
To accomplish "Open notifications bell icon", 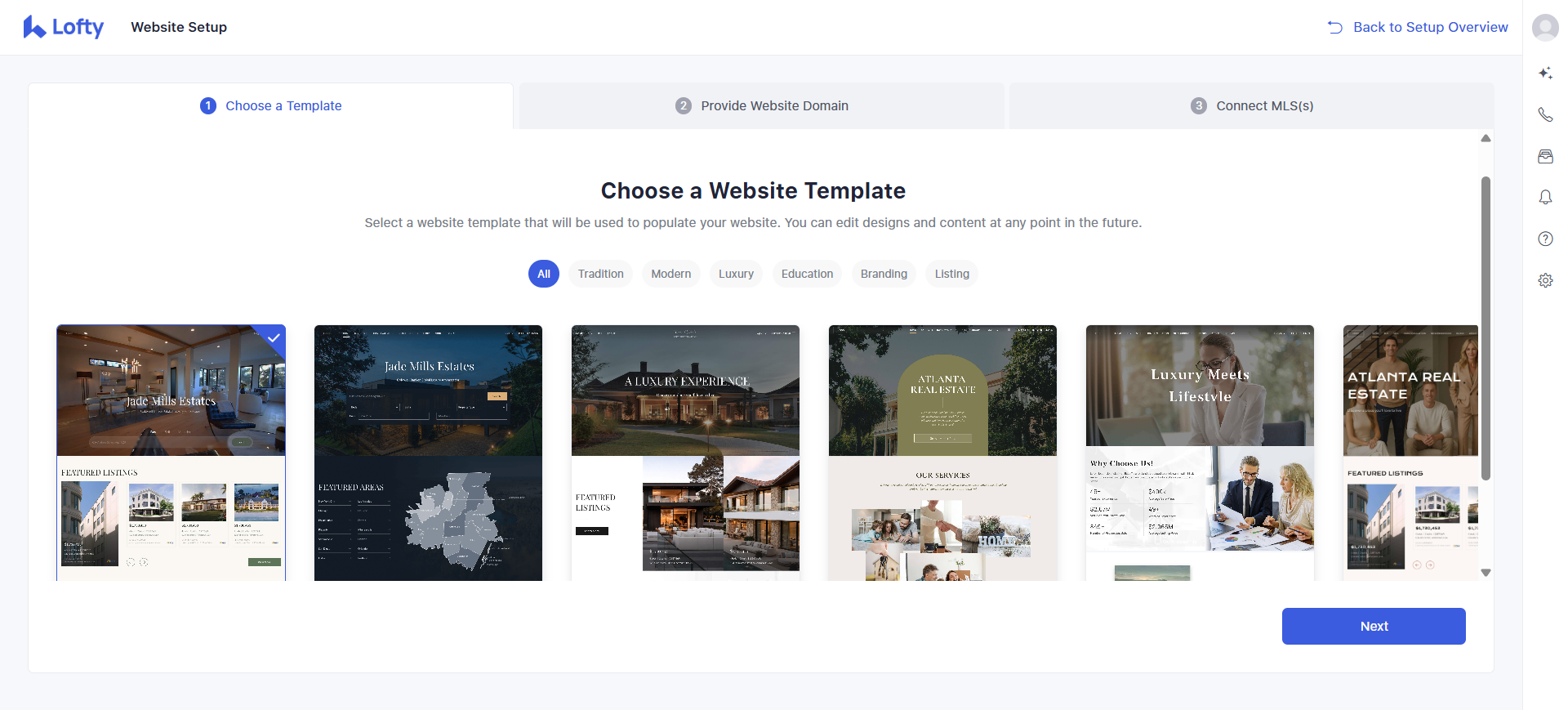I will click(1545, 198).
